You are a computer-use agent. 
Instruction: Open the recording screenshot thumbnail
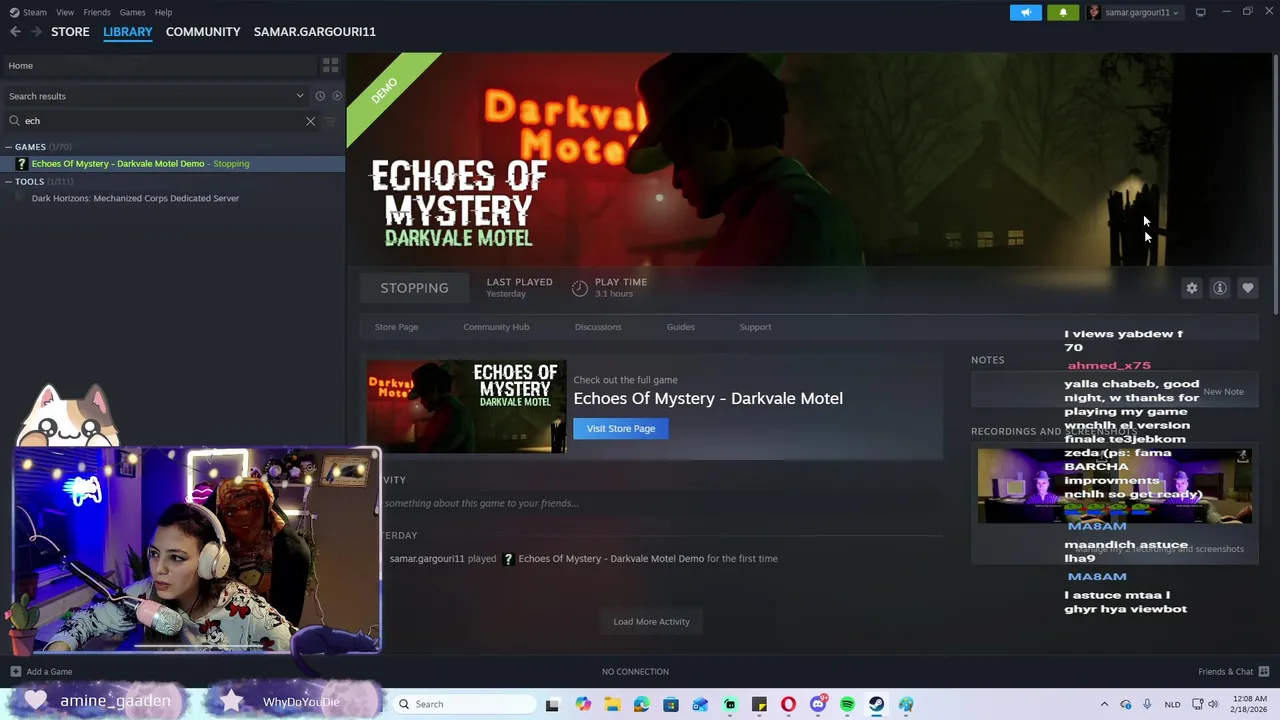1114,485
